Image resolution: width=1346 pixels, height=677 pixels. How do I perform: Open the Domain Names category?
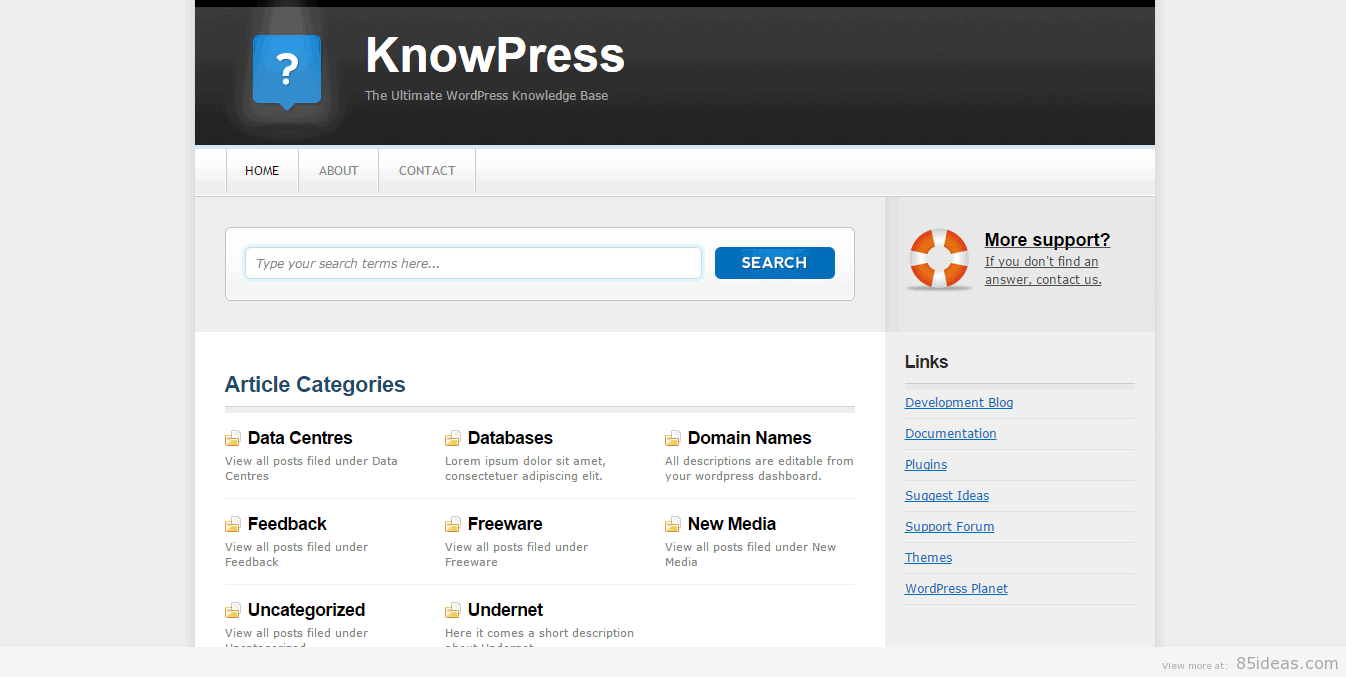pyautogui.click(x=749, y=438)
